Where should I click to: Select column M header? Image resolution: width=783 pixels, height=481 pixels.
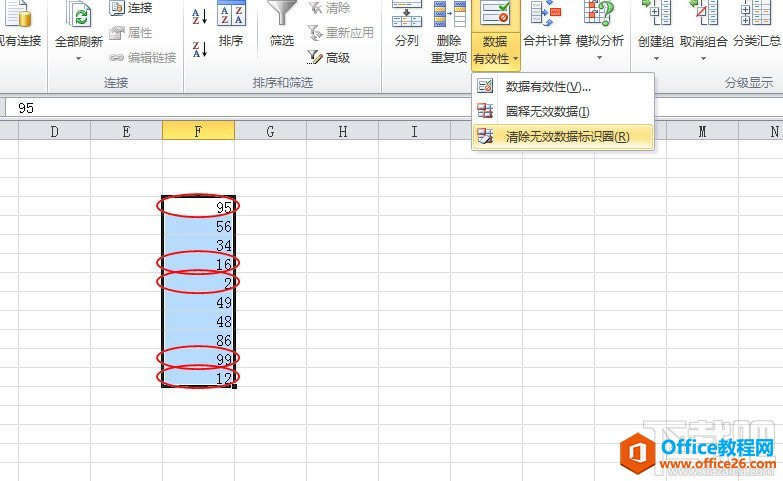point(702,131)
